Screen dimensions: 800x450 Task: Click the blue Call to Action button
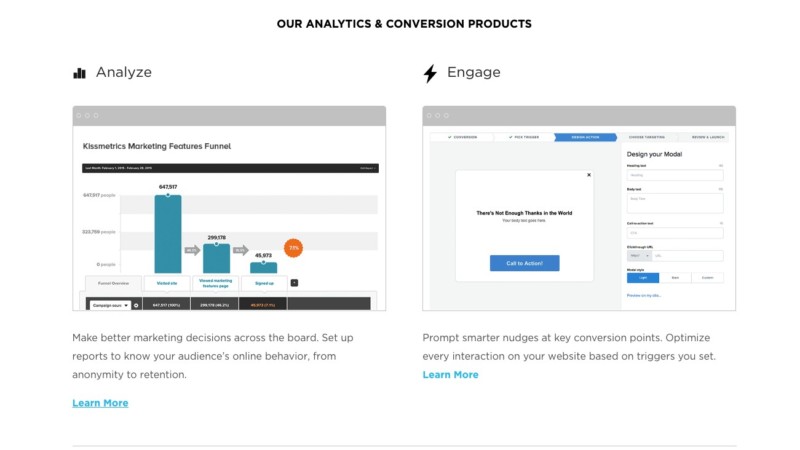coord(524,263)
